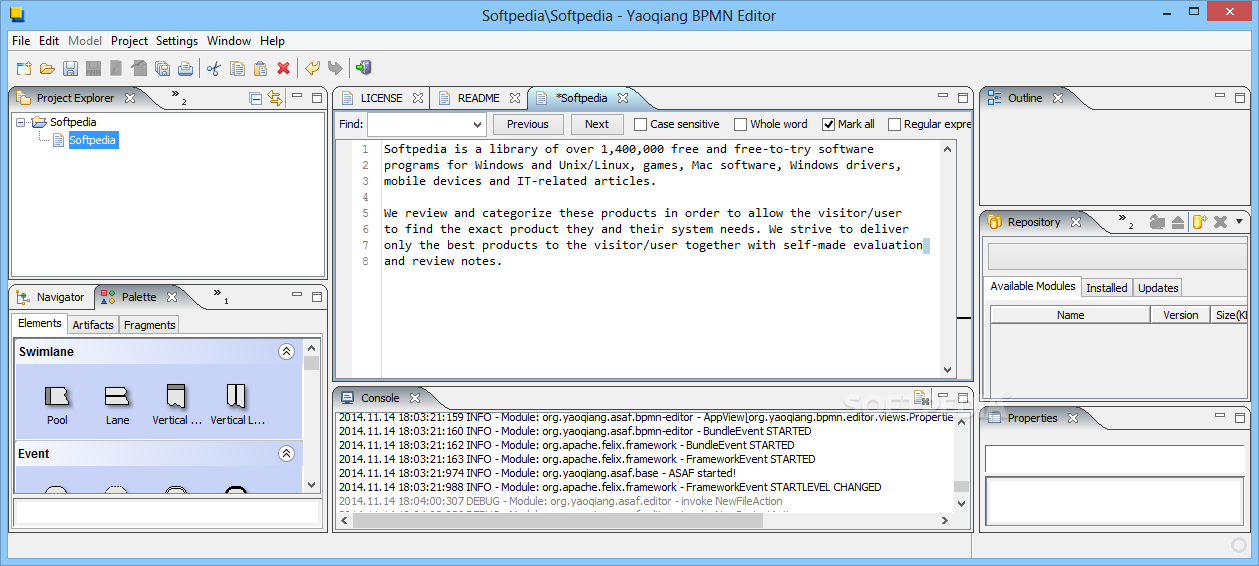
Task: Click the Palette vertical scrollbar down arrow
Action: (x=311, y=485)
